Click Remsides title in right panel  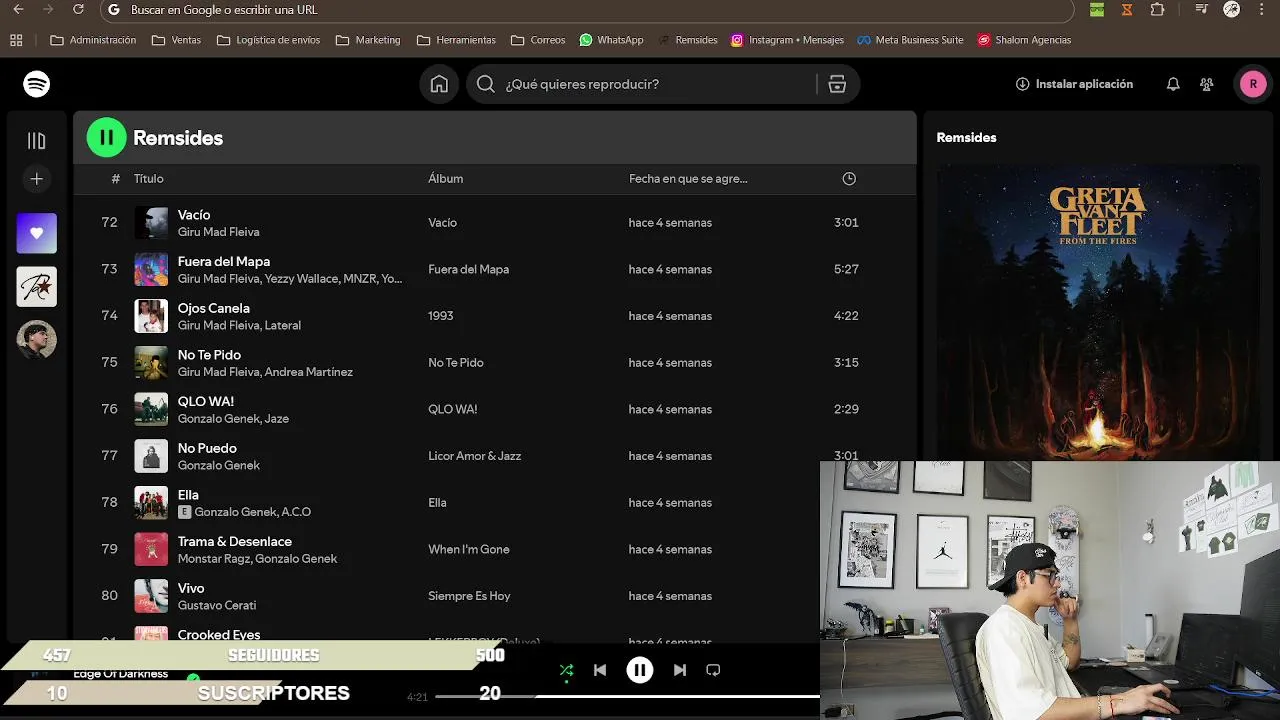(x=966, y=138)
